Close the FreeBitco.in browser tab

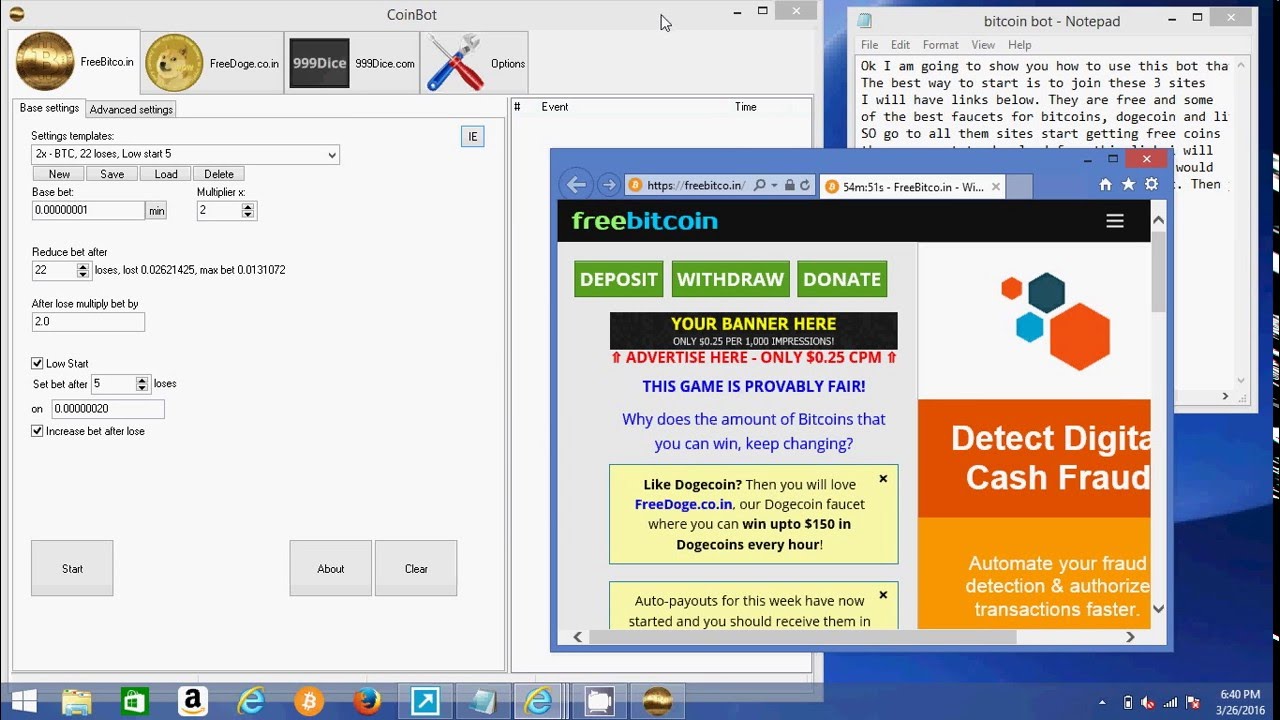tap(995, 186)
